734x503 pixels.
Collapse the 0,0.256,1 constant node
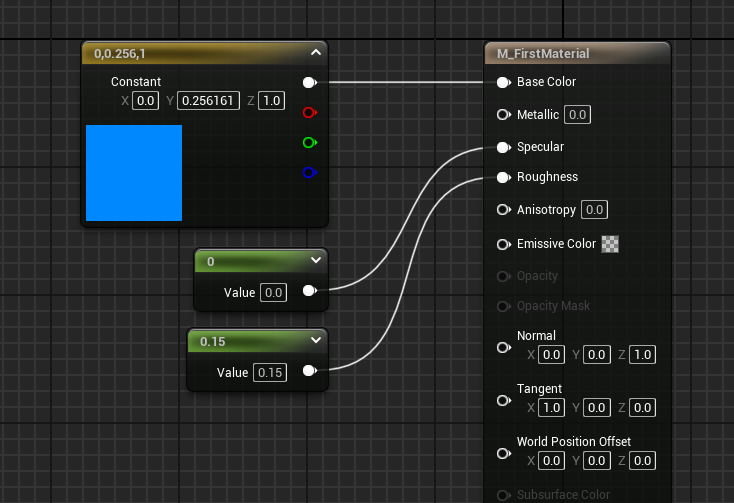316,52
